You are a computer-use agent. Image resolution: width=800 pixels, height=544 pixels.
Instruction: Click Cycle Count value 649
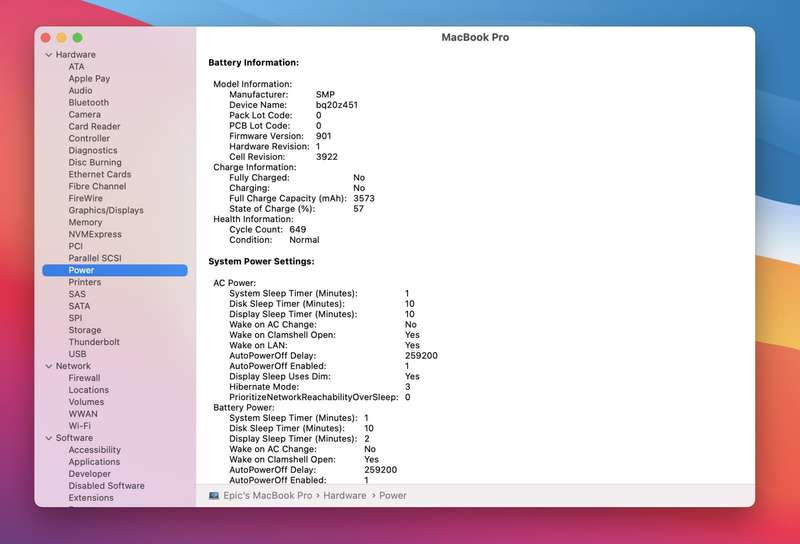(297, 230)
